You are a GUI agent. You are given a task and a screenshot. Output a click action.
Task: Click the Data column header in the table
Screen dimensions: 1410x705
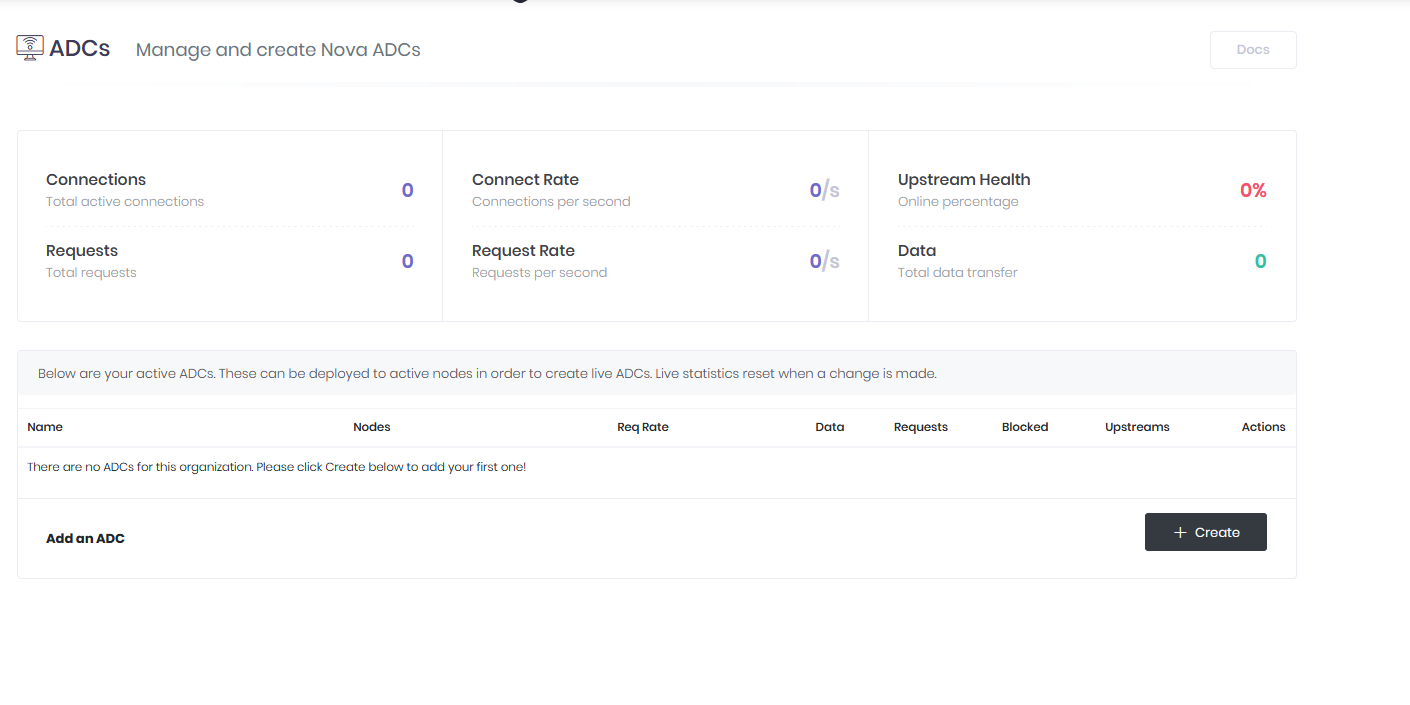pos(830,427)
